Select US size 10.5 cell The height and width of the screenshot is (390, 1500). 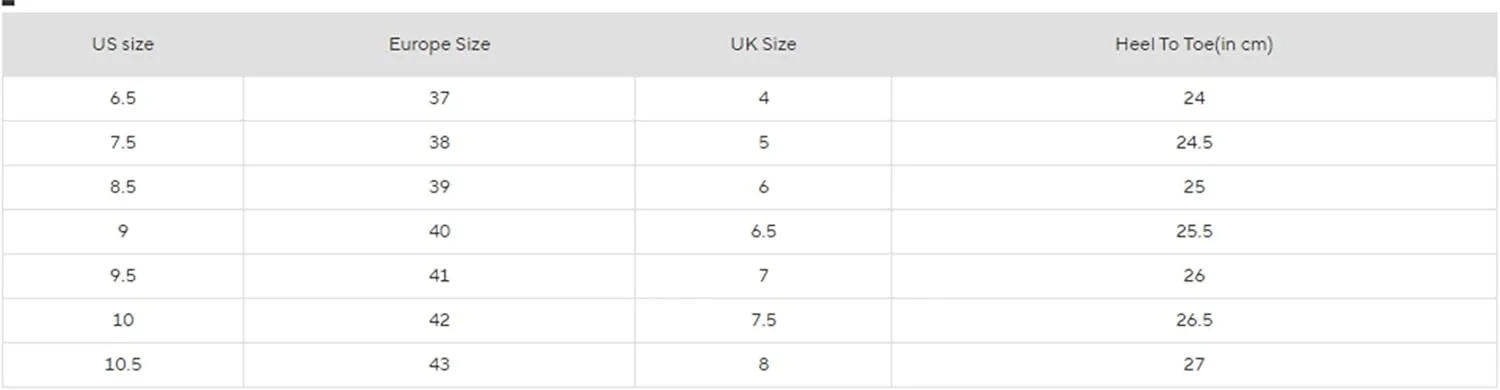(x=123, y=365)
